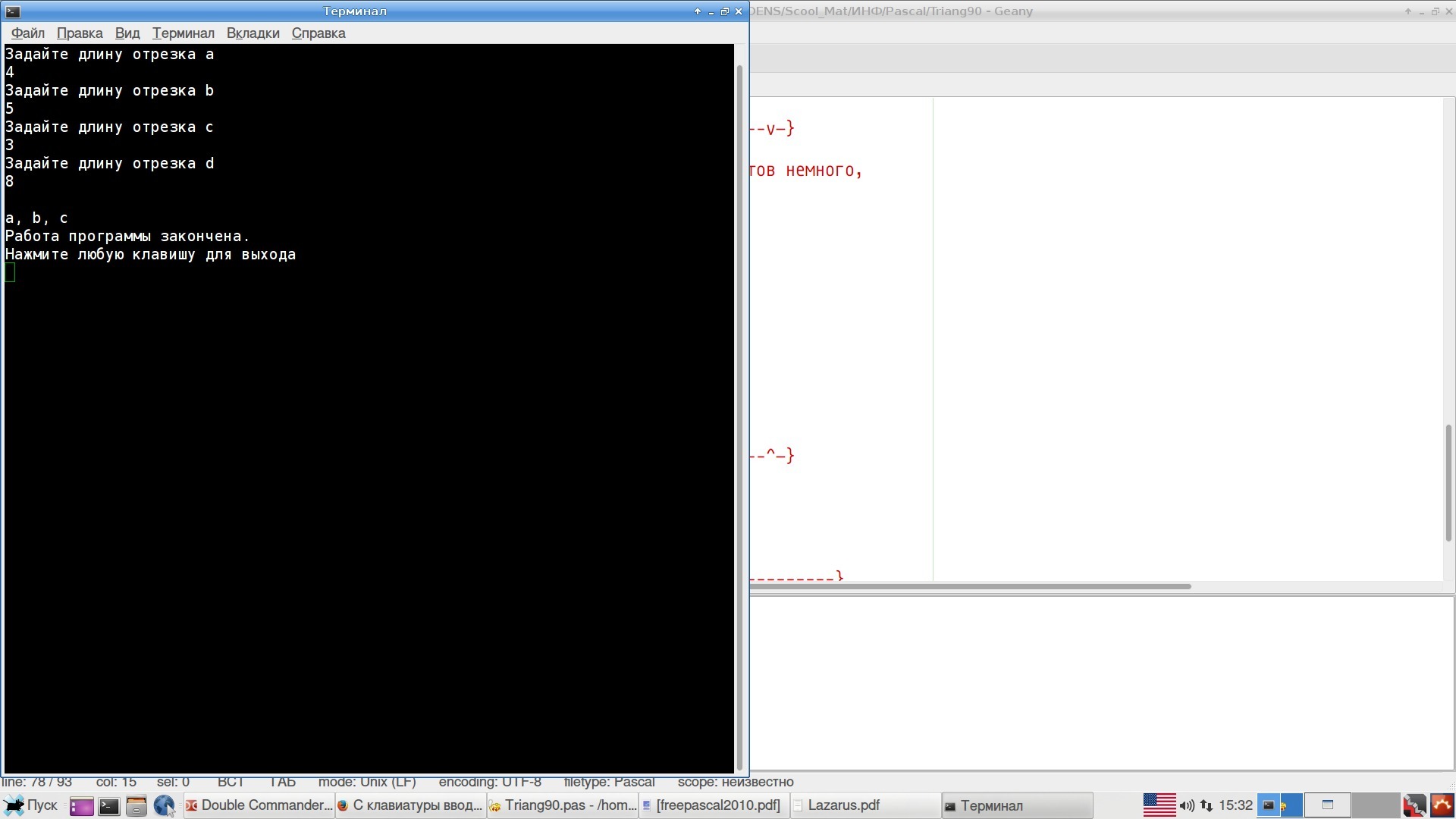Switch to second workspace in pager
The image size is (1456, 819).
click(x=1328, y=805)
